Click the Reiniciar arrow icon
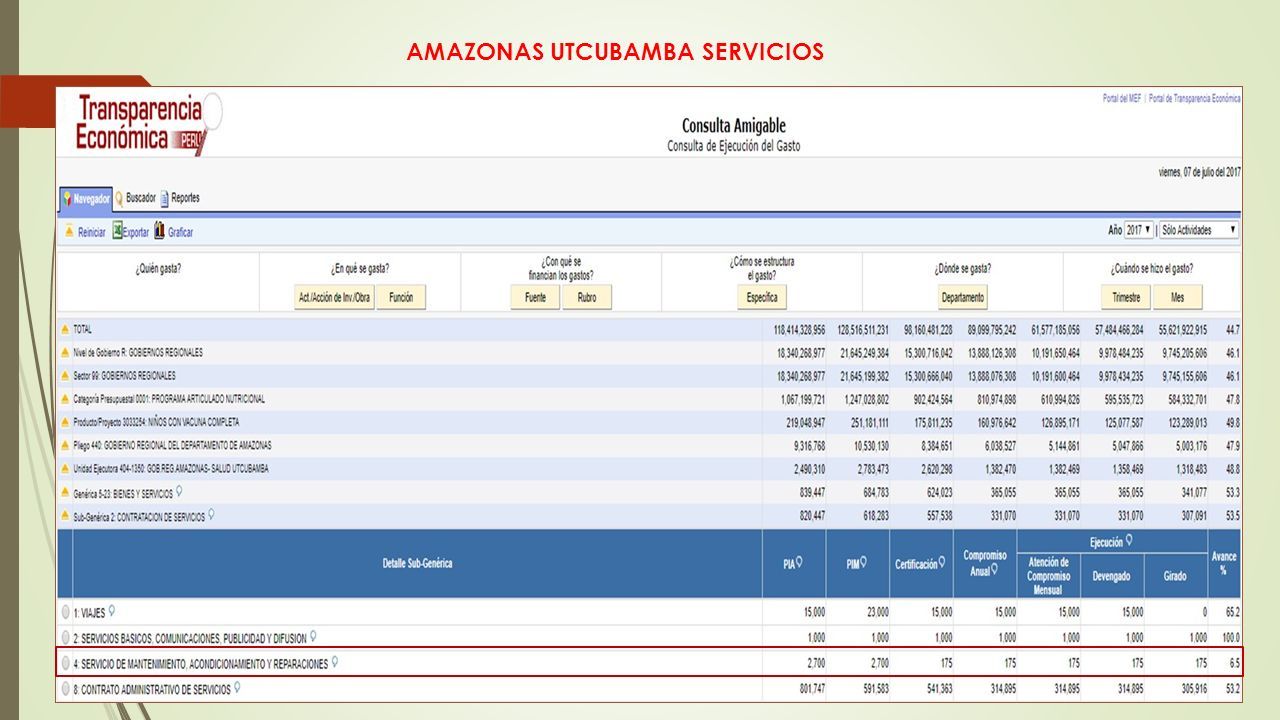This screenshot has width=1280, height=720. pyautogui.click(x=69, y=231)
